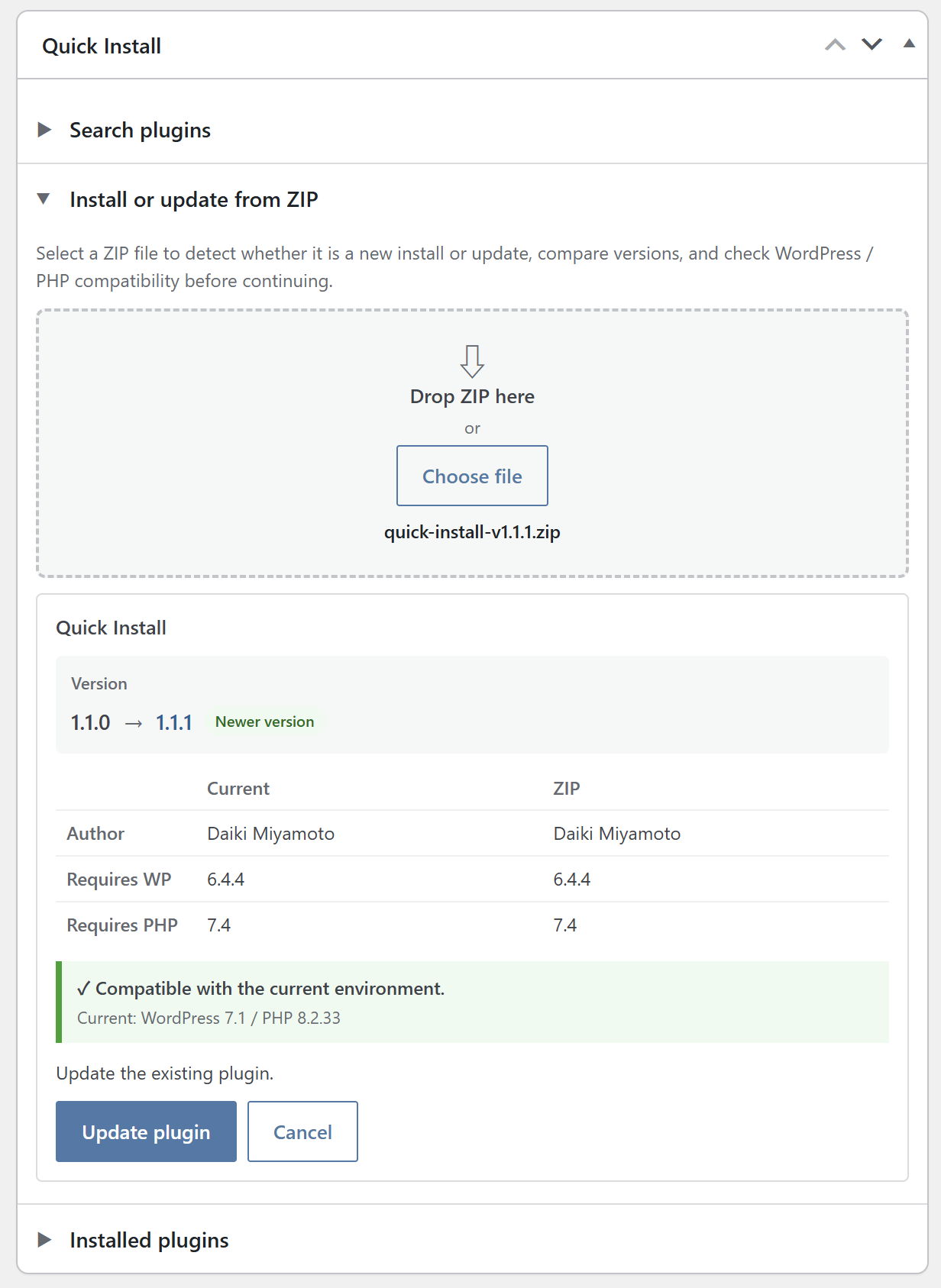
Task: Collapse Install or update from ZIP
Action: [x=194, y=199]
